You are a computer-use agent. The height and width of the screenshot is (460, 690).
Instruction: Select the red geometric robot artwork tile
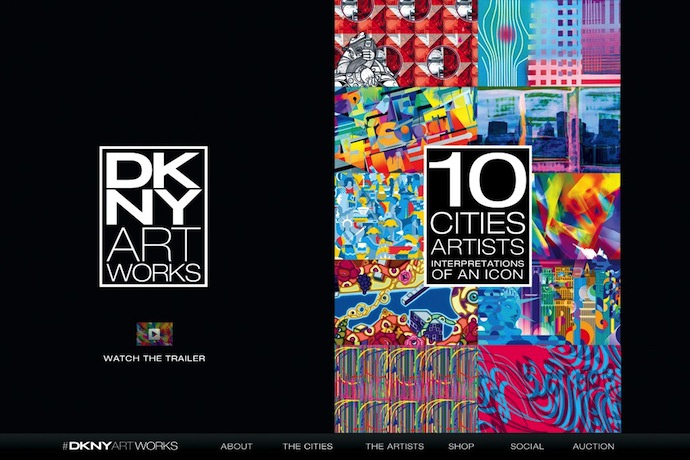tap(406, 43)
